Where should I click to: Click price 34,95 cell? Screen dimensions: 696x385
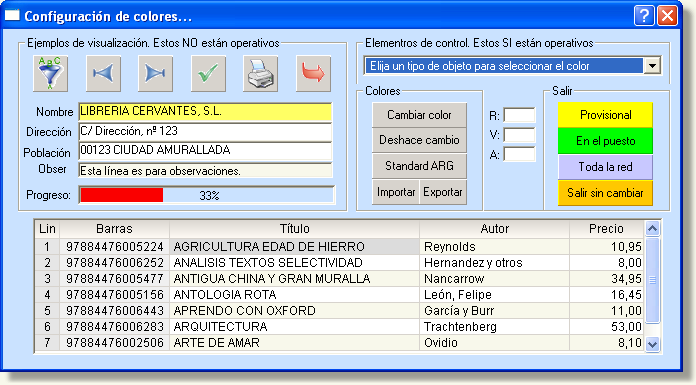point(606,278)
